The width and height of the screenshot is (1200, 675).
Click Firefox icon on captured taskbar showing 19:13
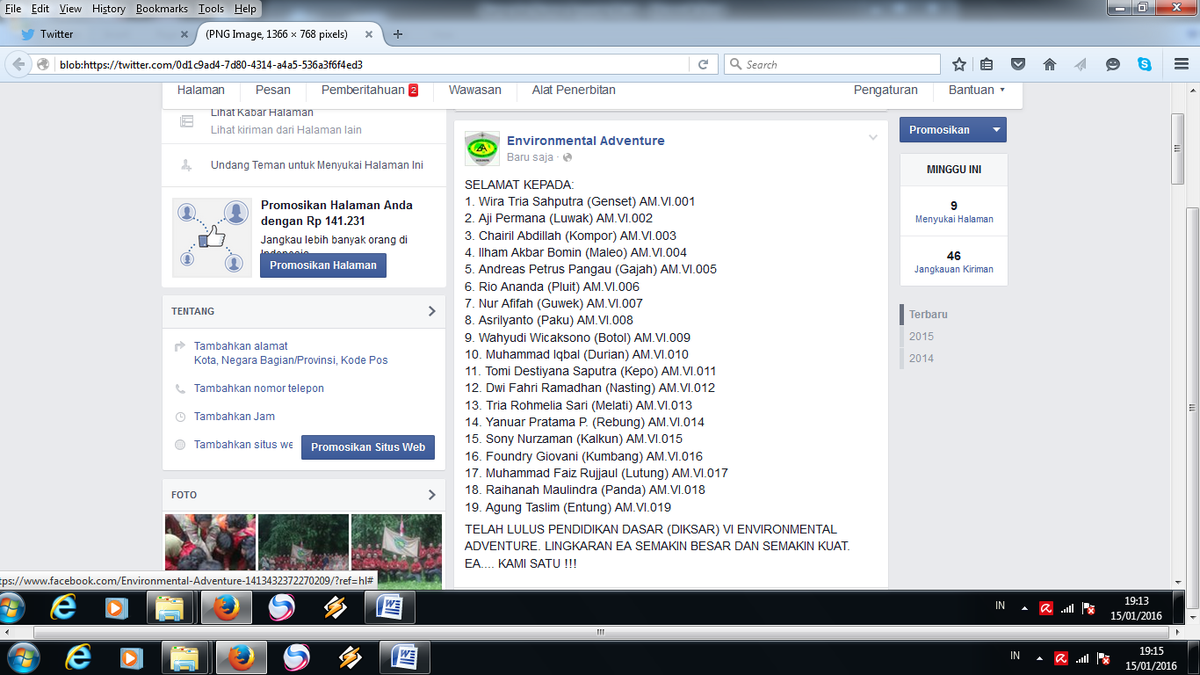[x=226, y=607]
